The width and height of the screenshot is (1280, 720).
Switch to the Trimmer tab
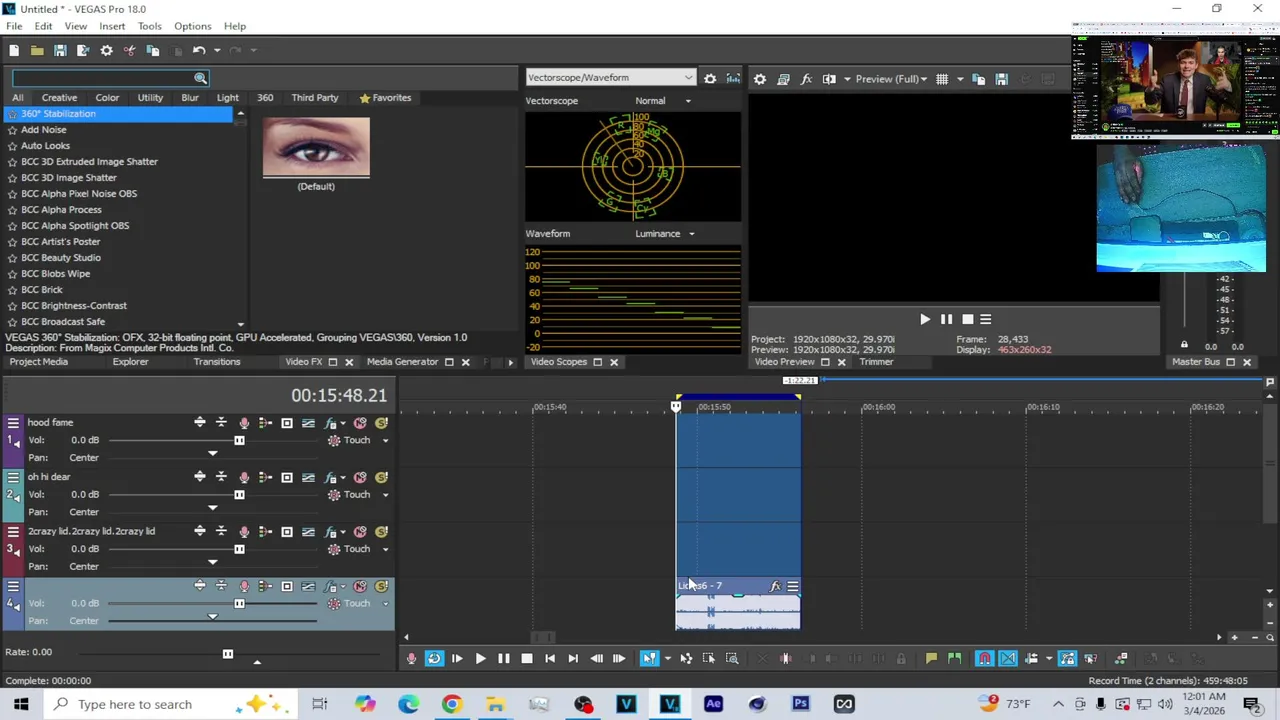[876, 362]
